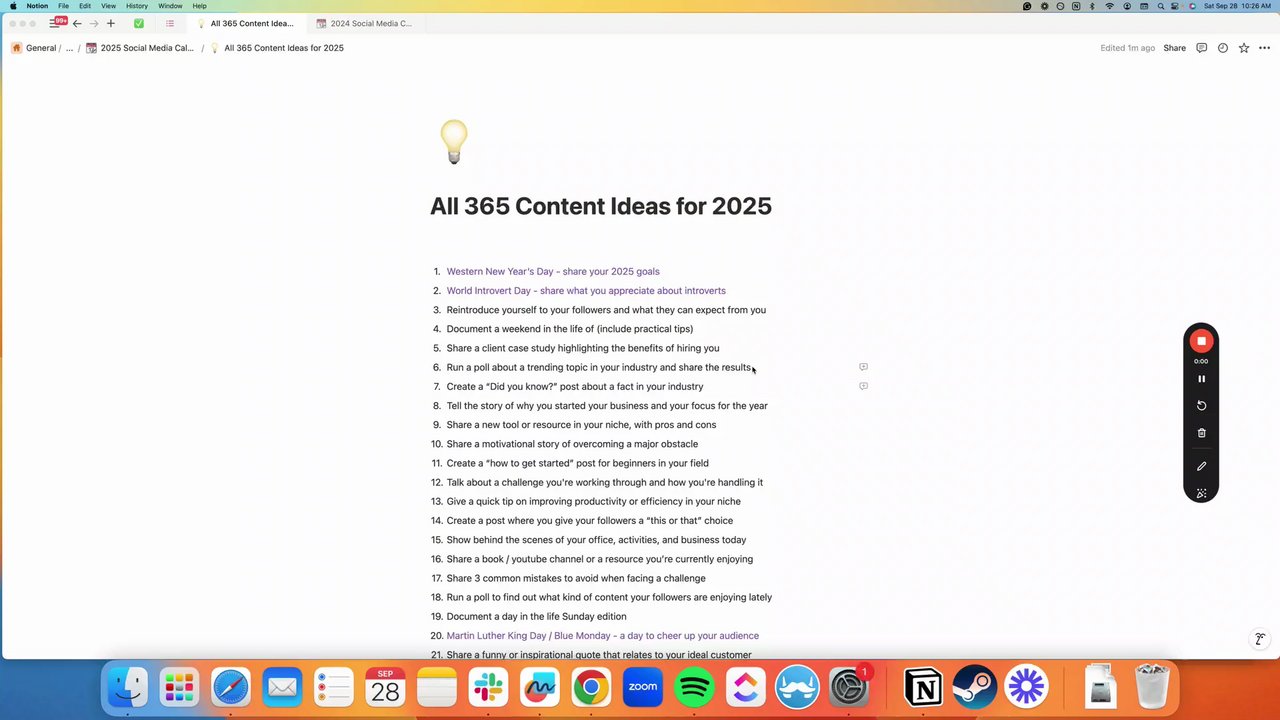
Task: Favorite the page with the star icon
Action: 1244,48
